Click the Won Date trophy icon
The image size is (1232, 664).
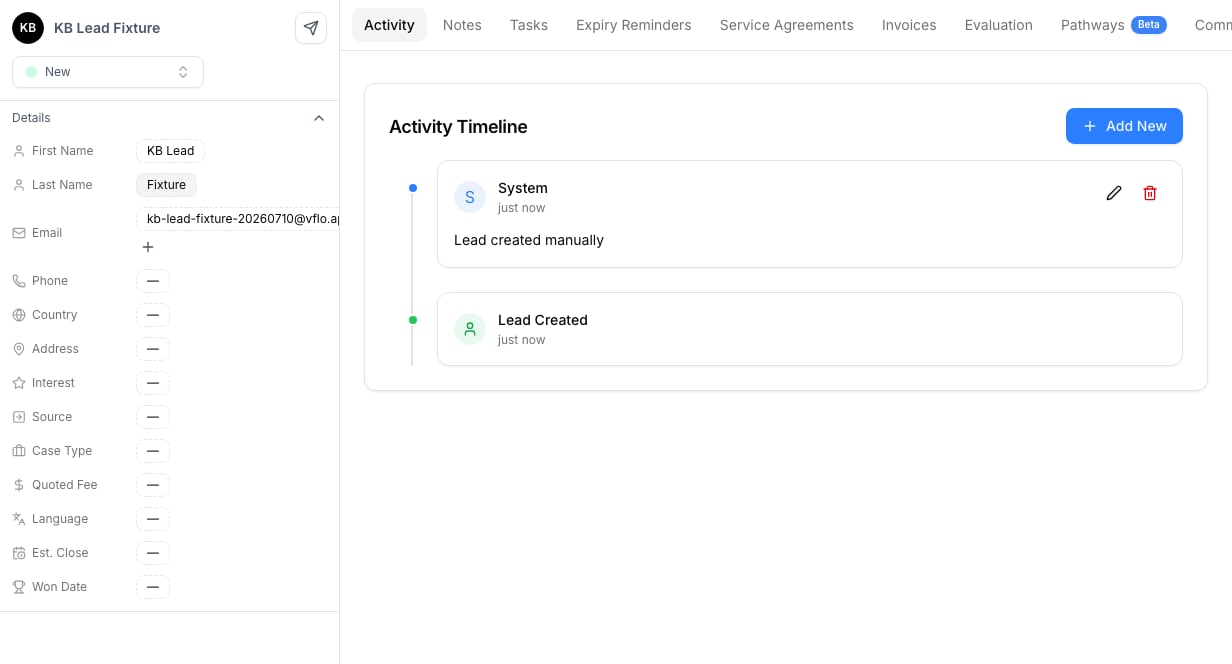pos(19,587)
